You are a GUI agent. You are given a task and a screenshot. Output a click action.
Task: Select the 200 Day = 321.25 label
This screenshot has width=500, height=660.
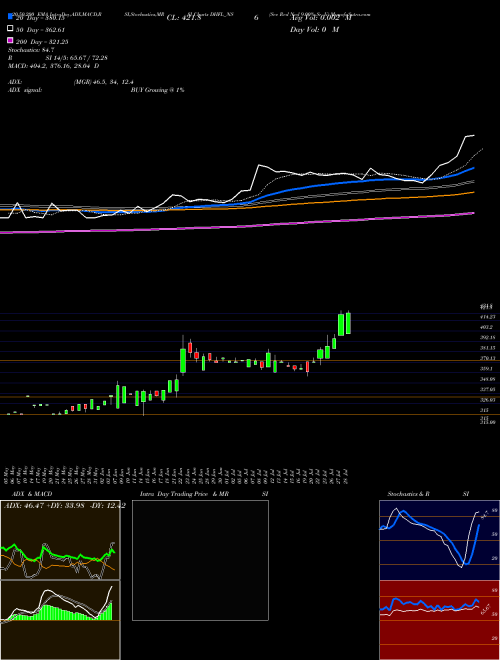click(42, 42)
